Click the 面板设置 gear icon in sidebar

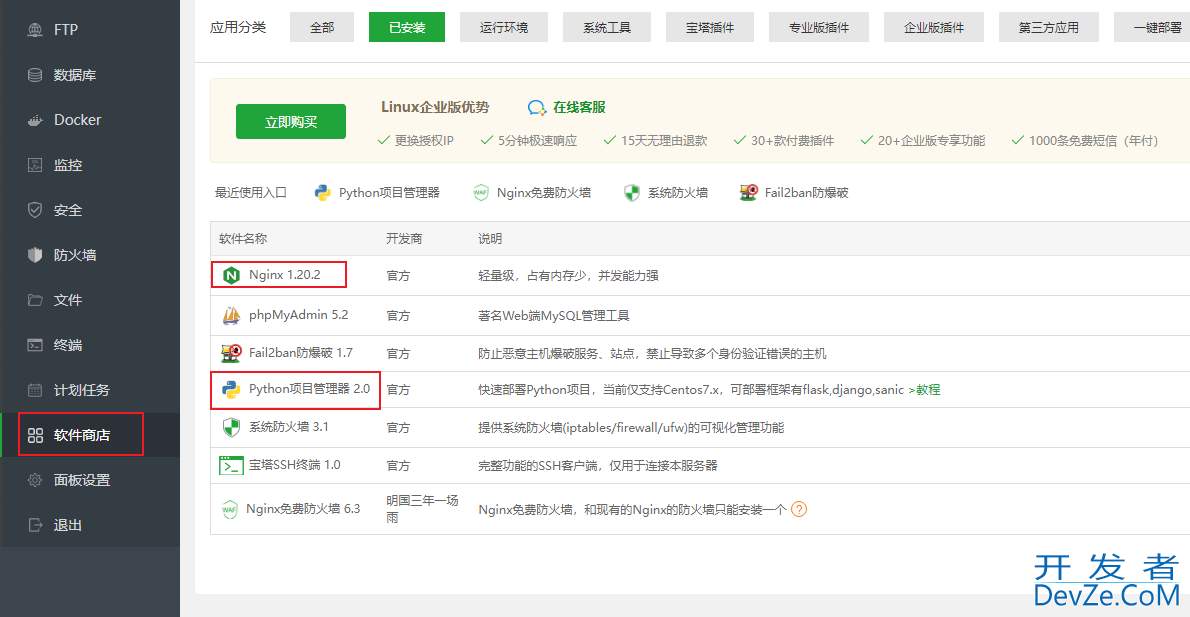point(35,480)
